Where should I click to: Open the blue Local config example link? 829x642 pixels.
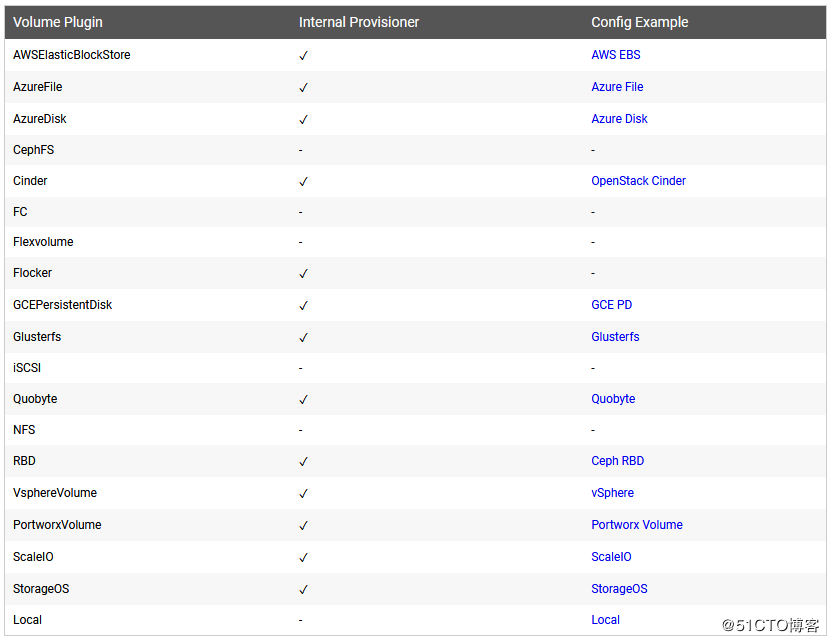(605, 620)
